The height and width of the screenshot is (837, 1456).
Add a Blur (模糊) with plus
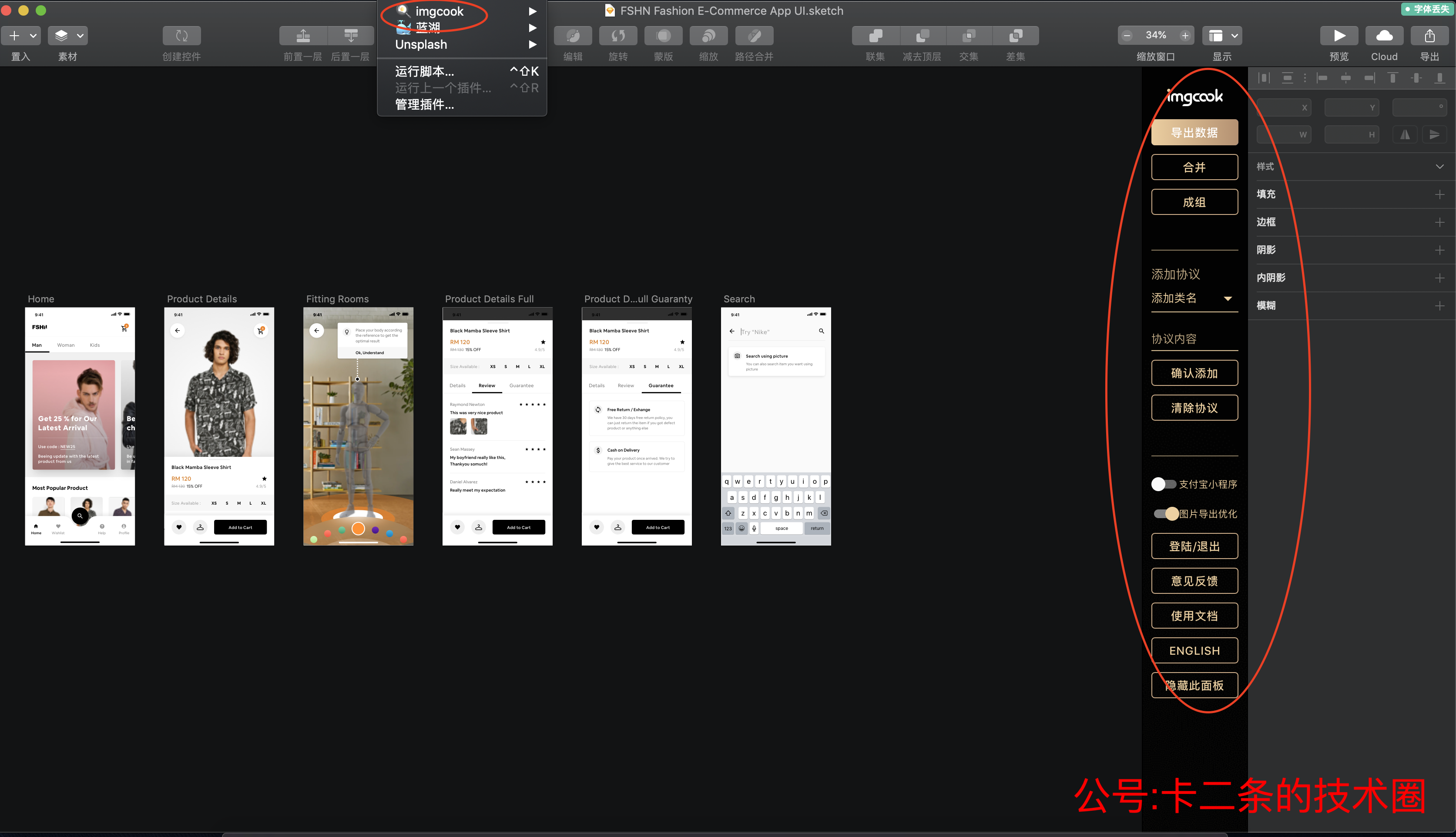point(1439,306)
